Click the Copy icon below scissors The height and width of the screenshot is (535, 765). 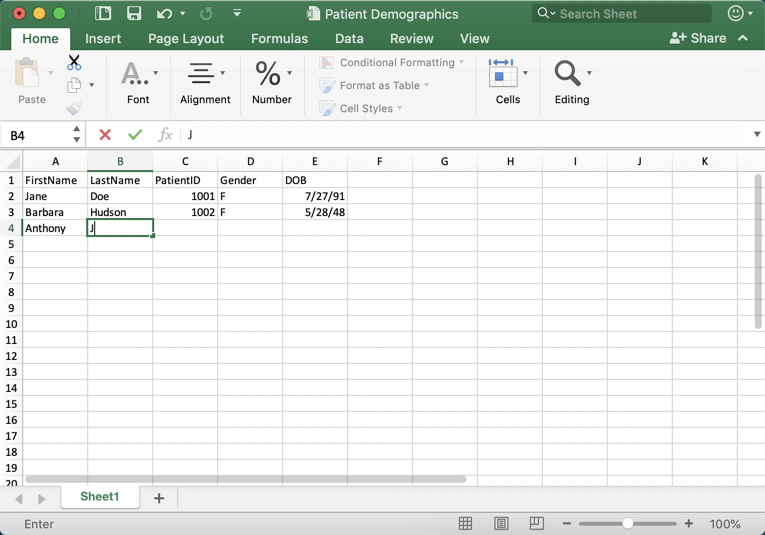(x=74, y=86)
